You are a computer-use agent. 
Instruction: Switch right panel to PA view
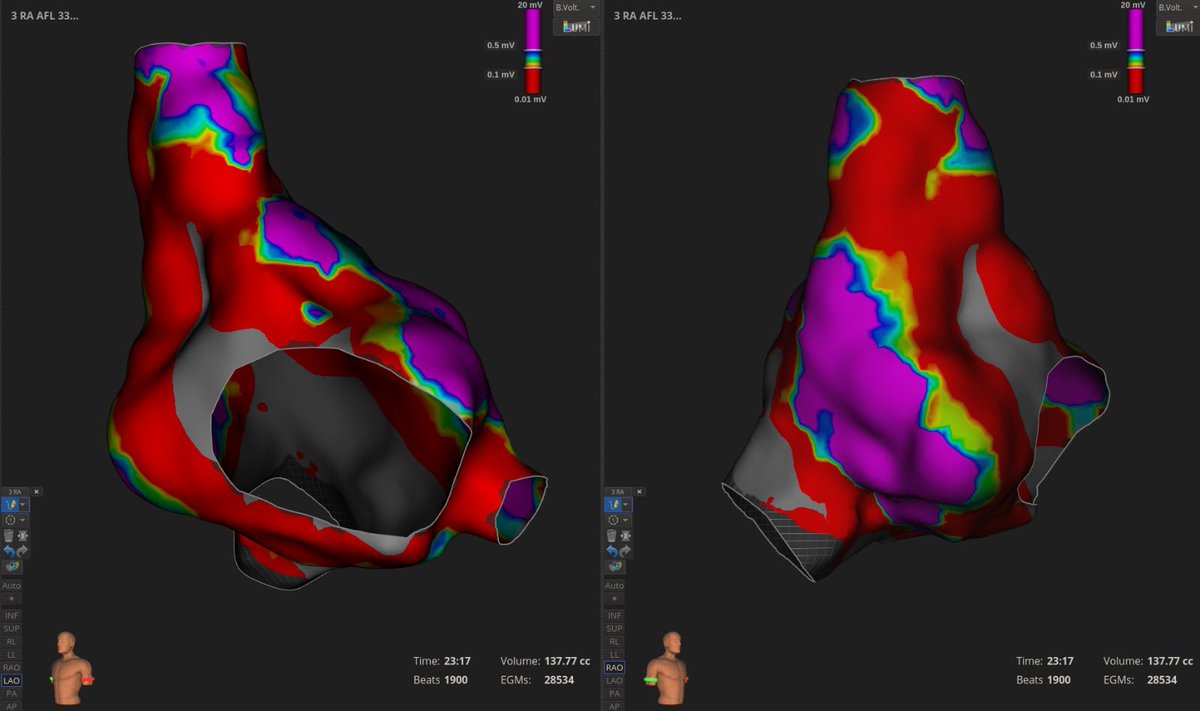point(614,693)
